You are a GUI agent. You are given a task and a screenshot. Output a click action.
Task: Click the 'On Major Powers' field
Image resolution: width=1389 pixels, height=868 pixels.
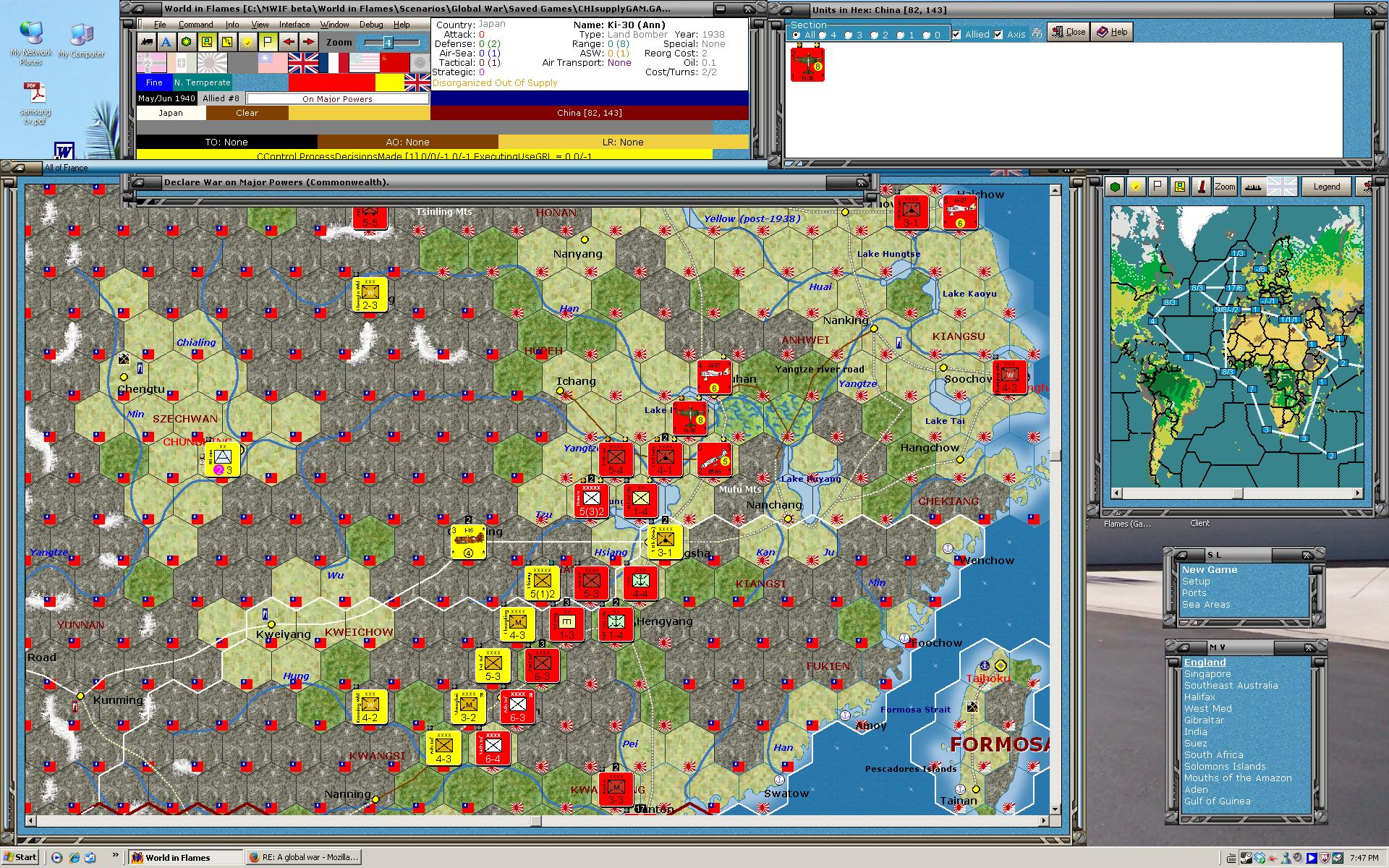pyautogui.click(x=337, y=99)
